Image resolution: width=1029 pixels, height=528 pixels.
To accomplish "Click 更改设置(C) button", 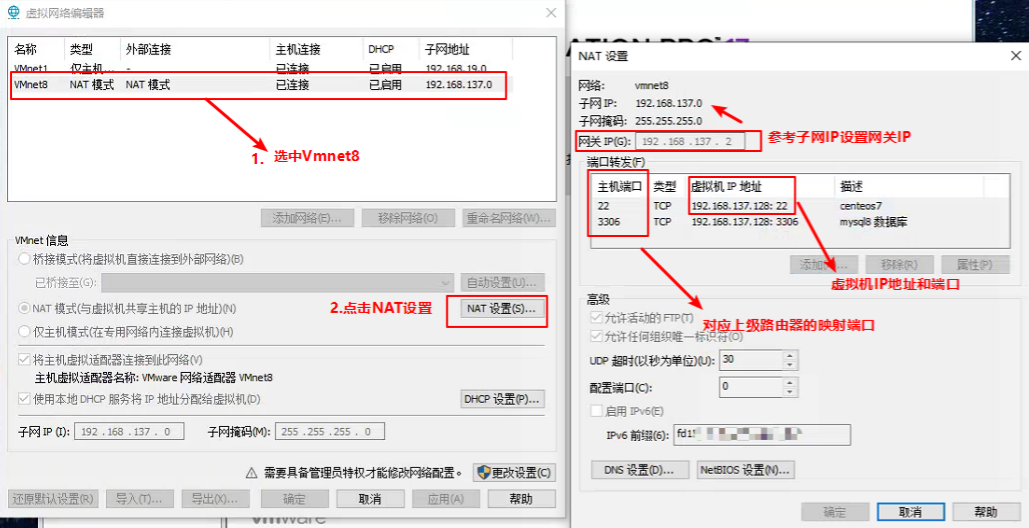I will (514, 473).
